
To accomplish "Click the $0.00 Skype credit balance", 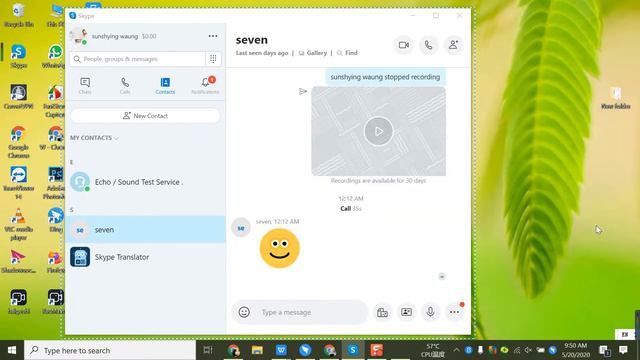I will [149, 36].
